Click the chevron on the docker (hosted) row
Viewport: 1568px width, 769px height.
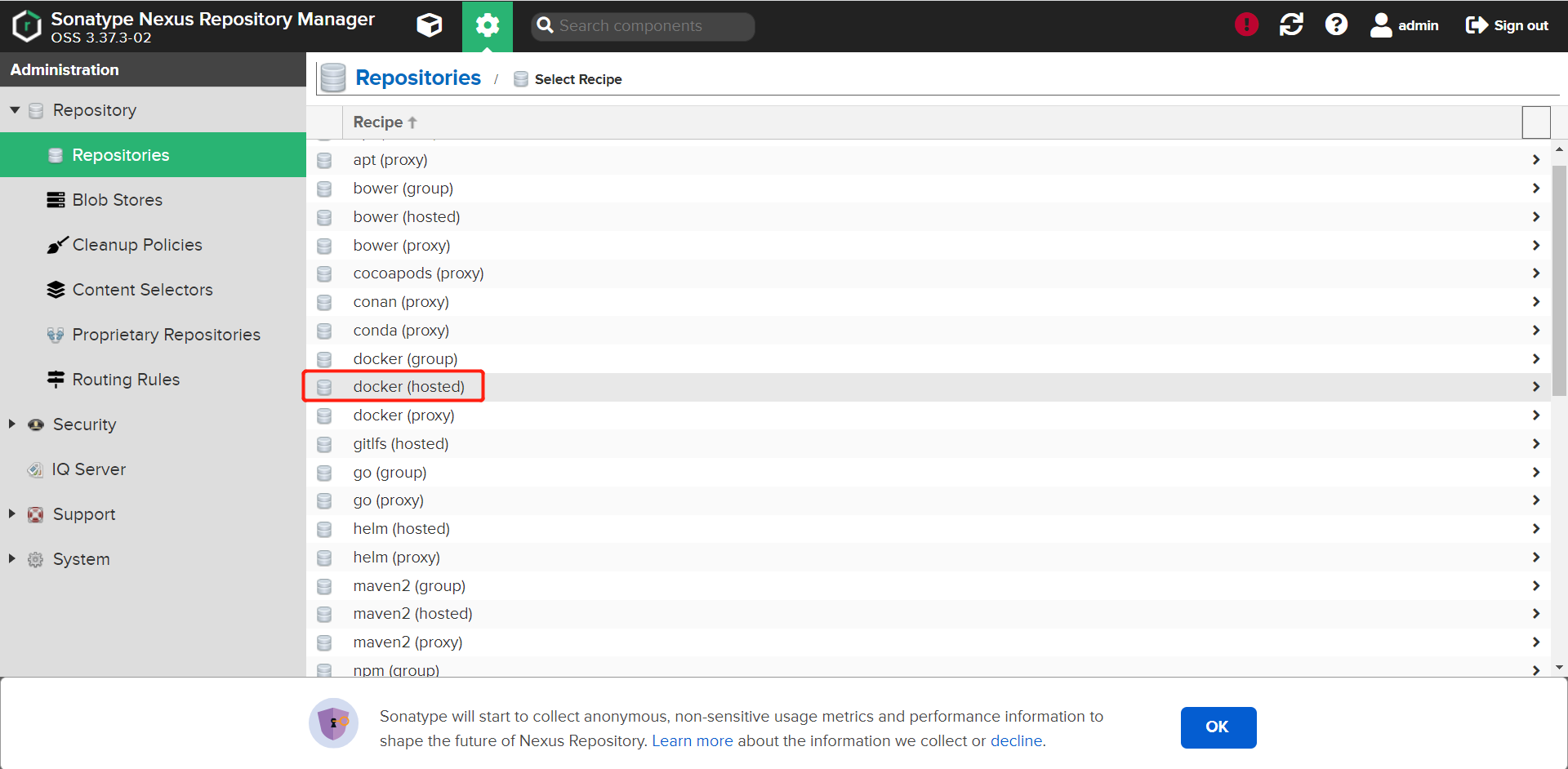tap(1536, 387)
